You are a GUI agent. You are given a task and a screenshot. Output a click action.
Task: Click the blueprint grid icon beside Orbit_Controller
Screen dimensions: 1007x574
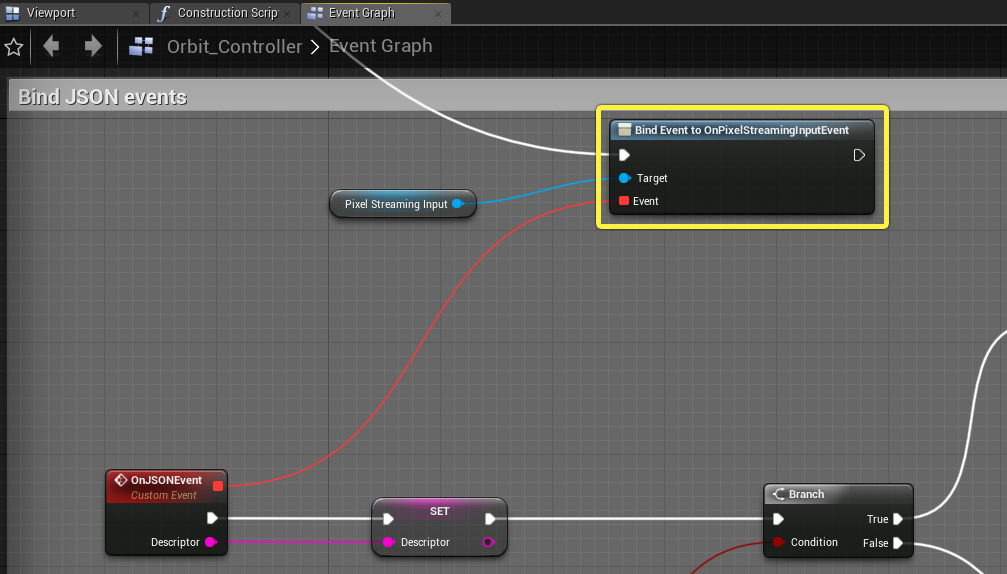[141, 46]
